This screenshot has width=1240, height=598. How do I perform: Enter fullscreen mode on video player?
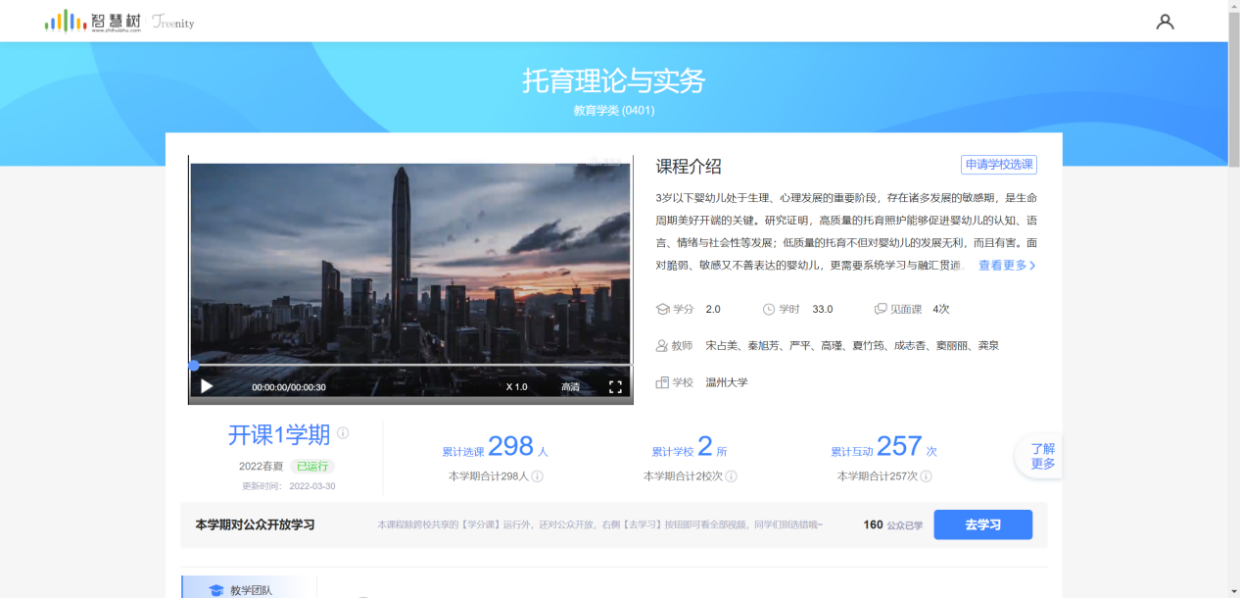coord(615,387)
